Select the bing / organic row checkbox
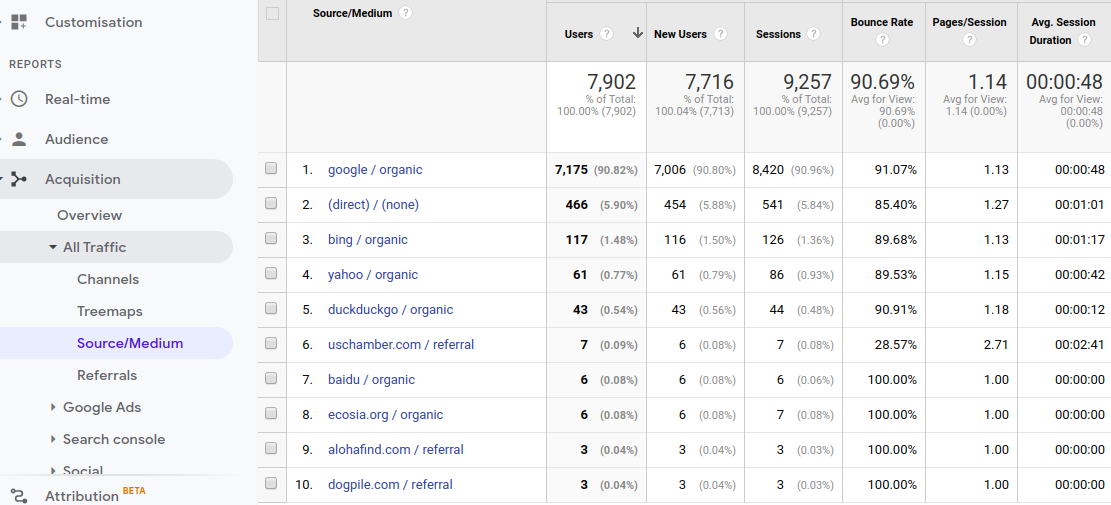The image size is (1111, 505). pos(271,239)
